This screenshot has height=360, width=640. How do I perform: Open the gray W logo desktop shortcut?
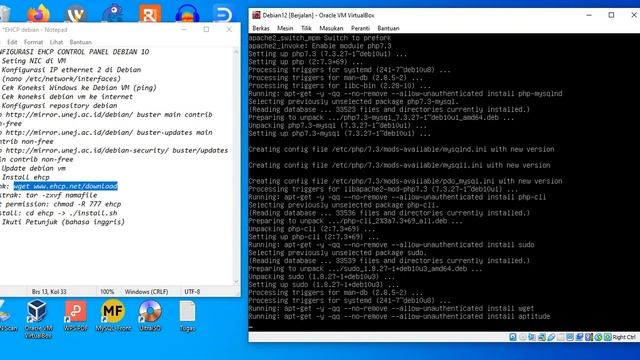point(76,14)
